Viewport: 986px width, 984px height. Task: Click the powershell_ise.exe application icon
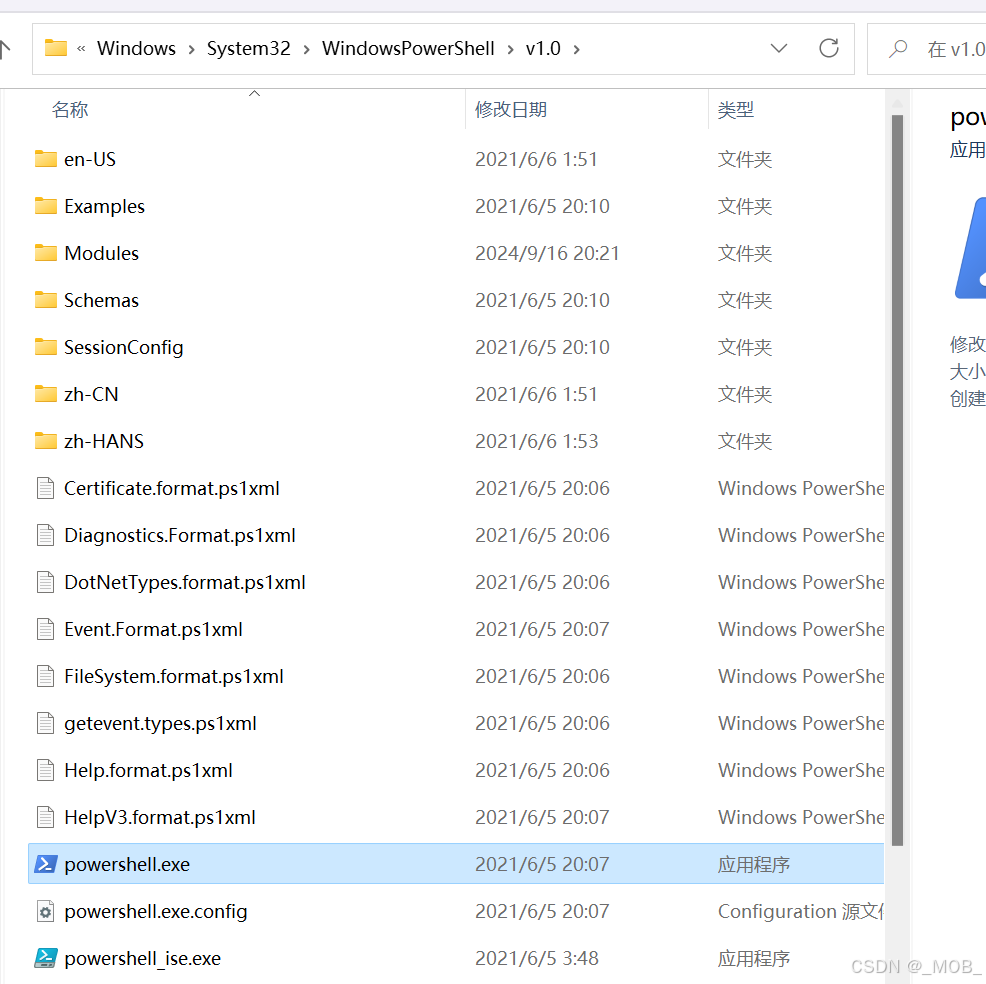pyautogui.click(x=46, y=958)
